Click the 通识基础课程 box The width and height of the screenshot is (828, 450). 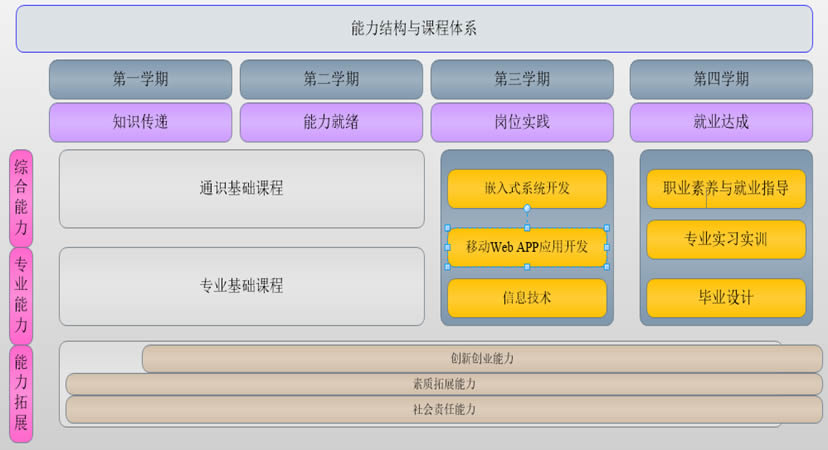[241, 188]
